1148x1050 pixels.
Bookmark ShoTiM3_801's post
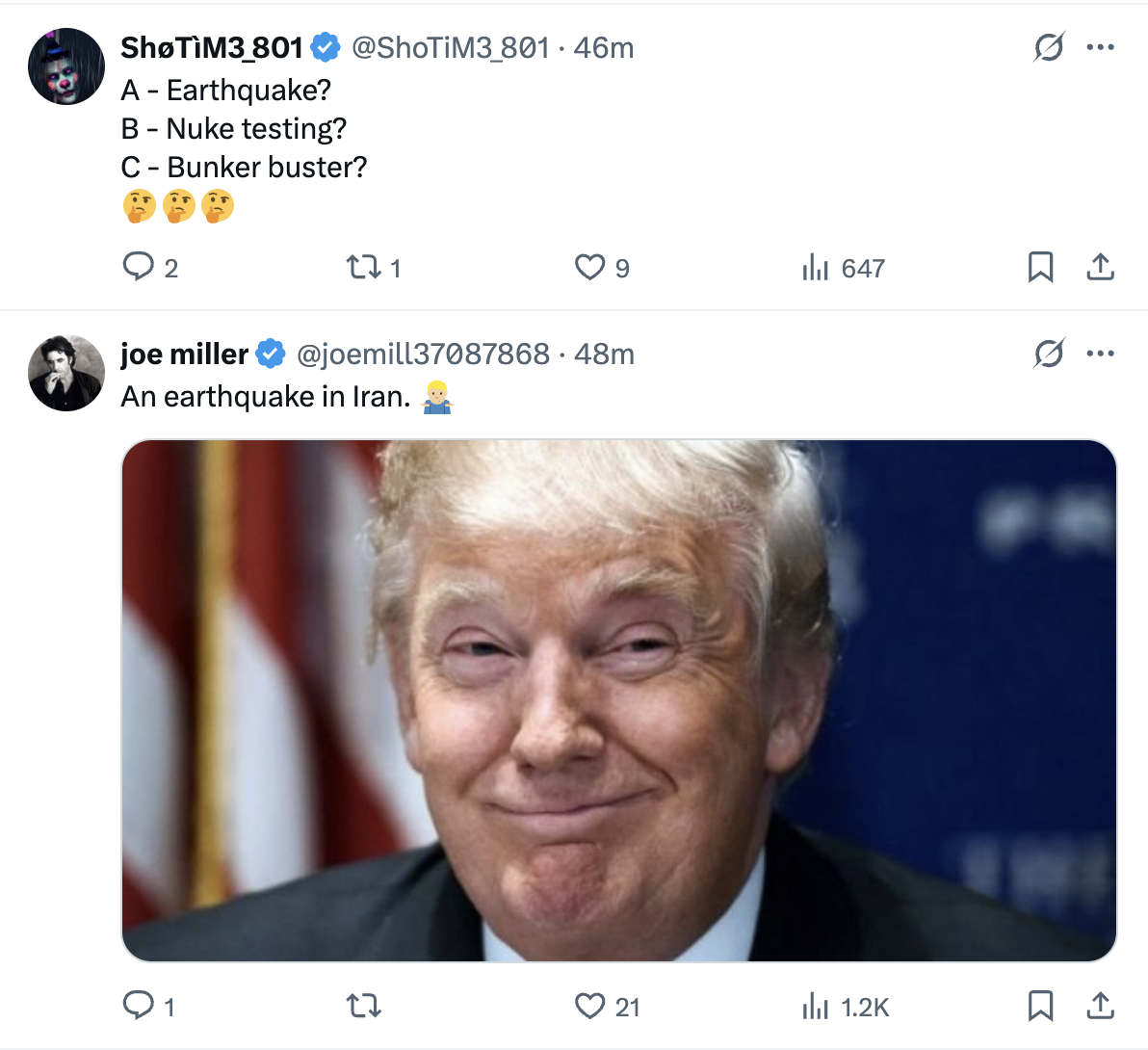[x=1040, y=267]
